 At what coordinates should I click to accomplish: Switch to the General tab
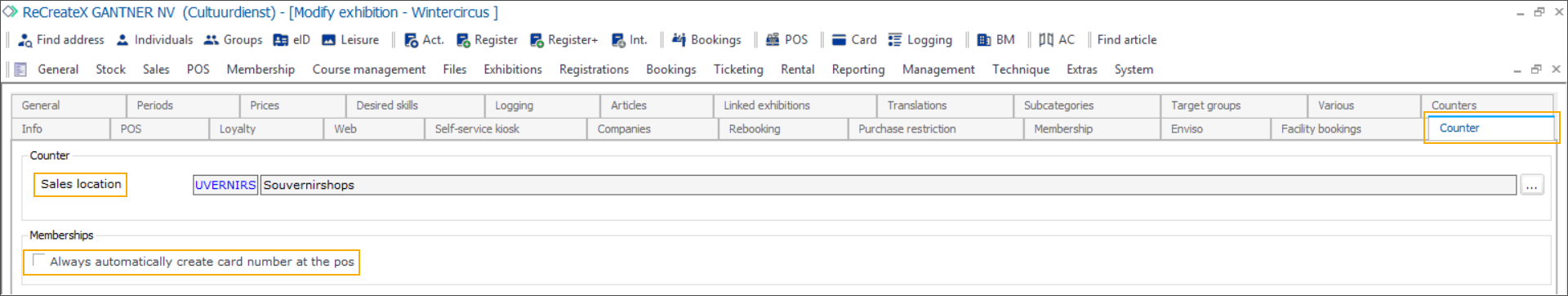69,105
